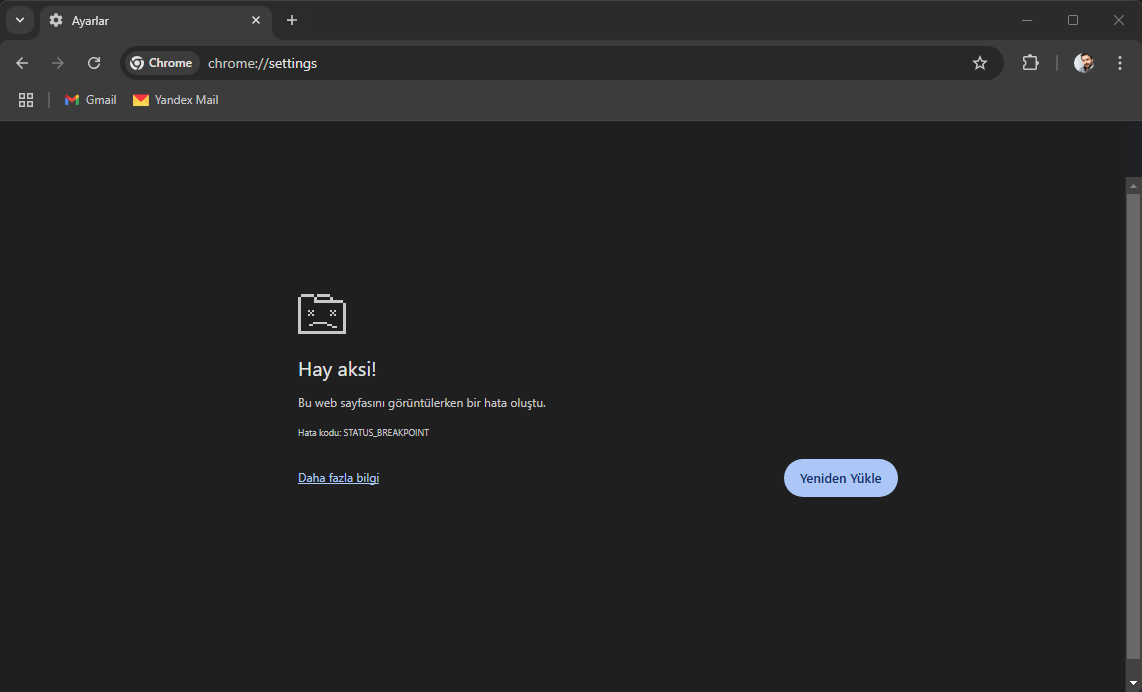The image size is (1142, 692).
Task: Open a new tab with the plus button
Action: tap(291, 20)
